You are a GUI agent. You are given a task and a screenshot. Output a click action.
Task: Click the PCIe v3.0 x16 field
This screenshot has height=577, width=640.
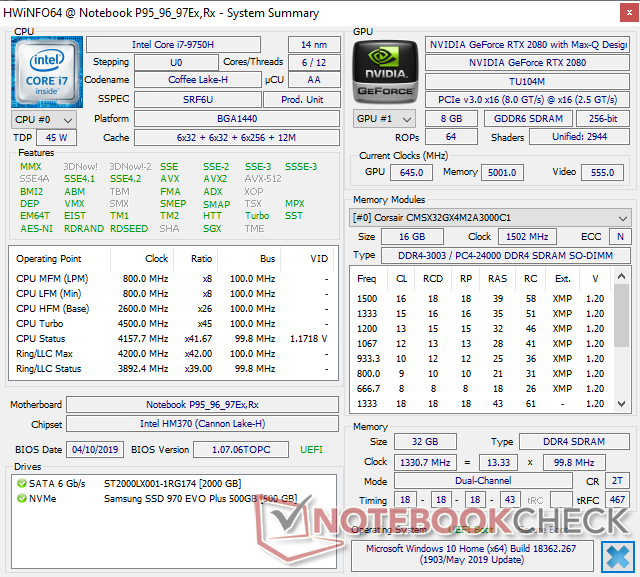527,100
